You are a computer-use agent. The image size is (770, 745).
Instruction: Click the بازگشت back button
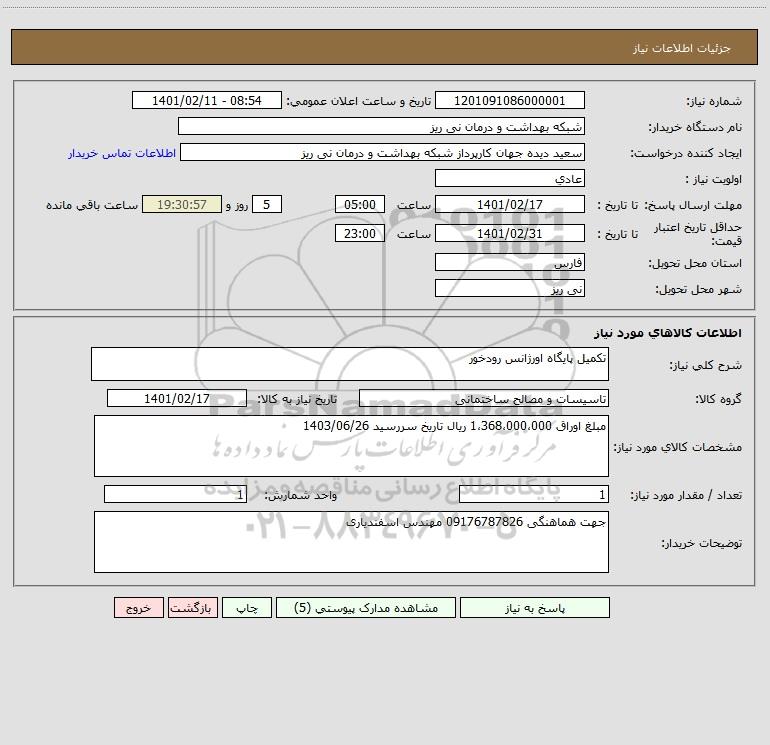point(192,607)
